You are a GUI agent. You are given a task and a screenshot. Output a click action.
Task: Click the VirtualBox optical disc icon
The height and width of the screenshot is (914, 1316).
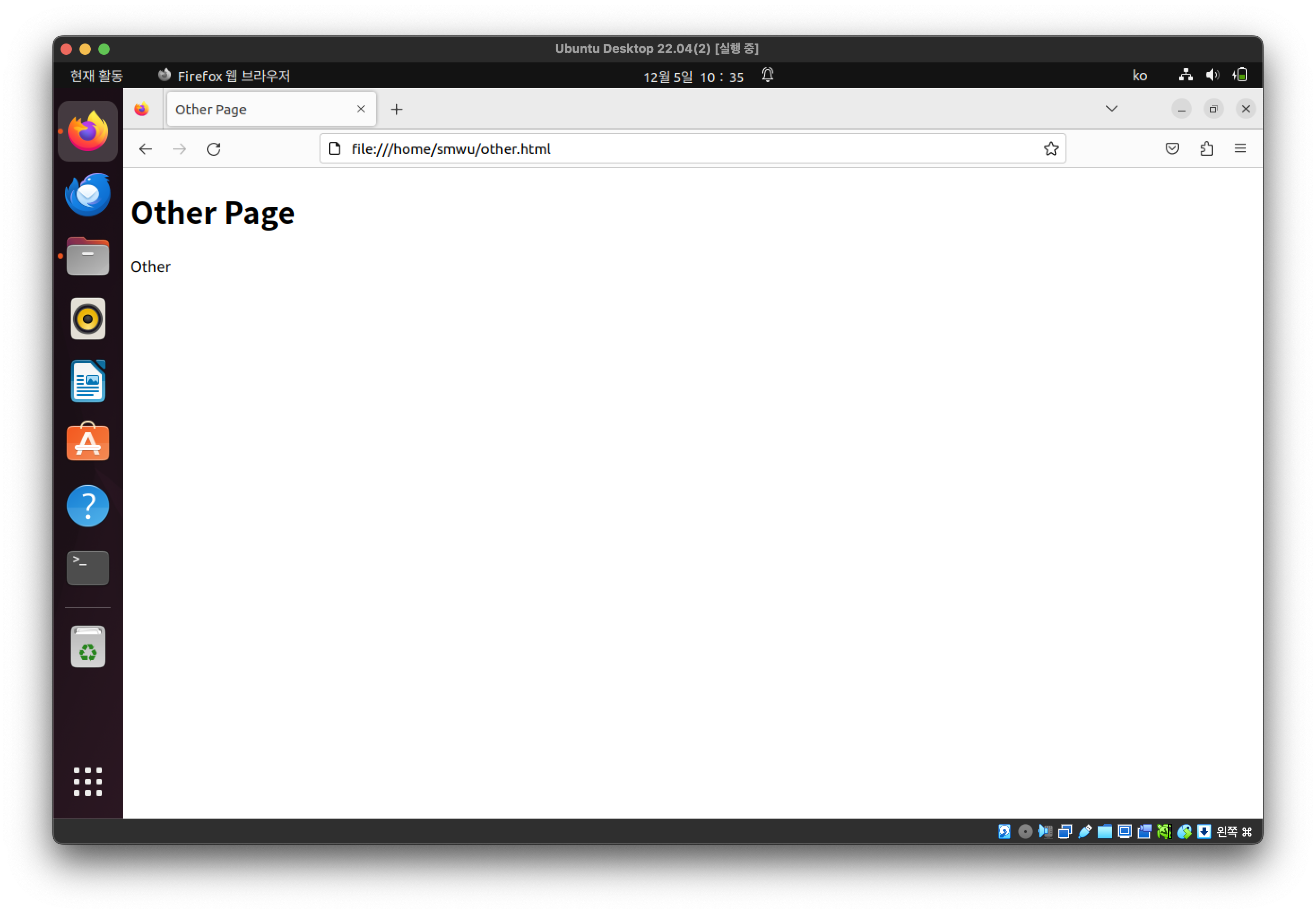pos(1025,832)
